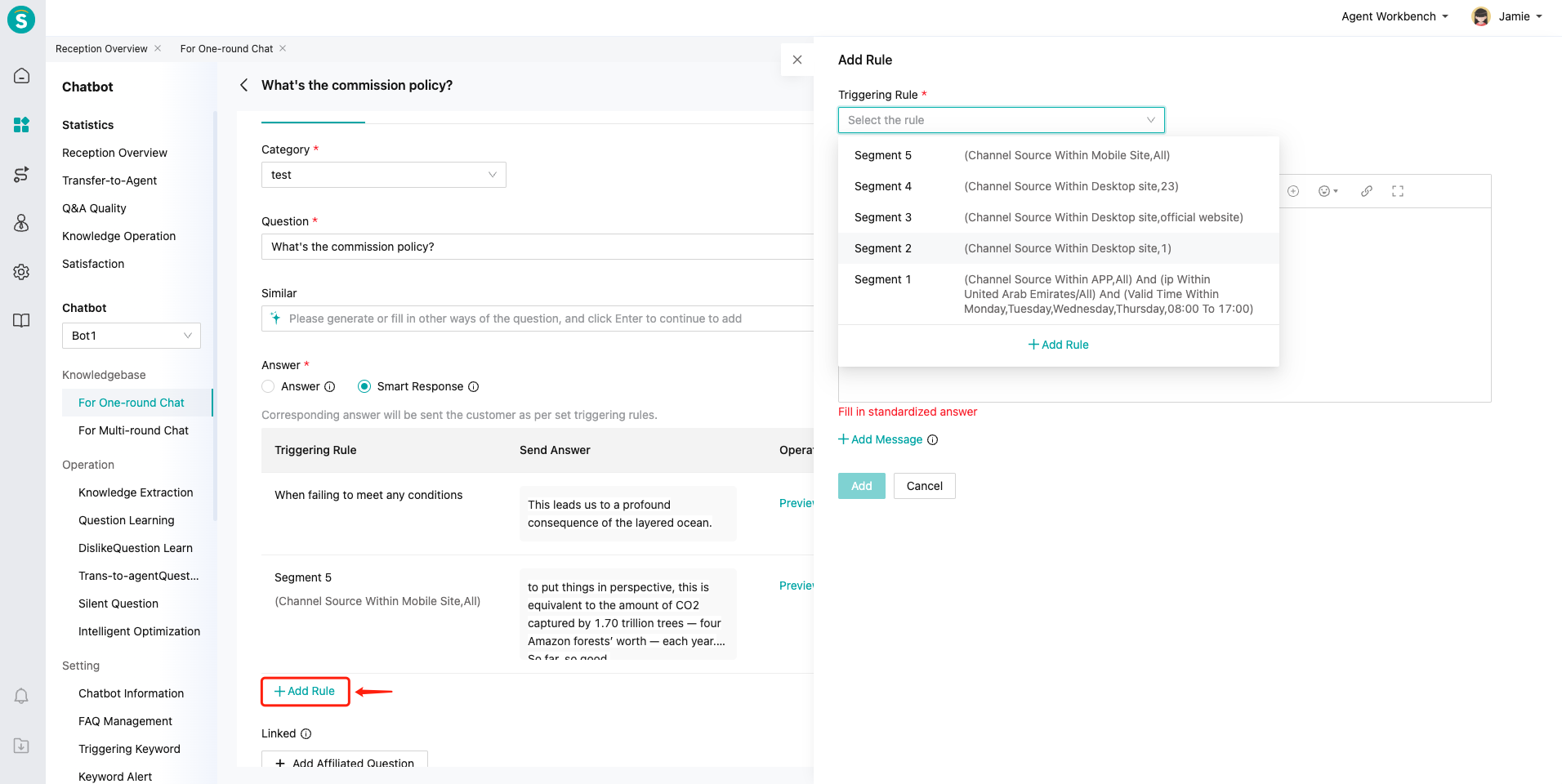
Task: Open the notification bell icon
Action: (x=22, y=696)
